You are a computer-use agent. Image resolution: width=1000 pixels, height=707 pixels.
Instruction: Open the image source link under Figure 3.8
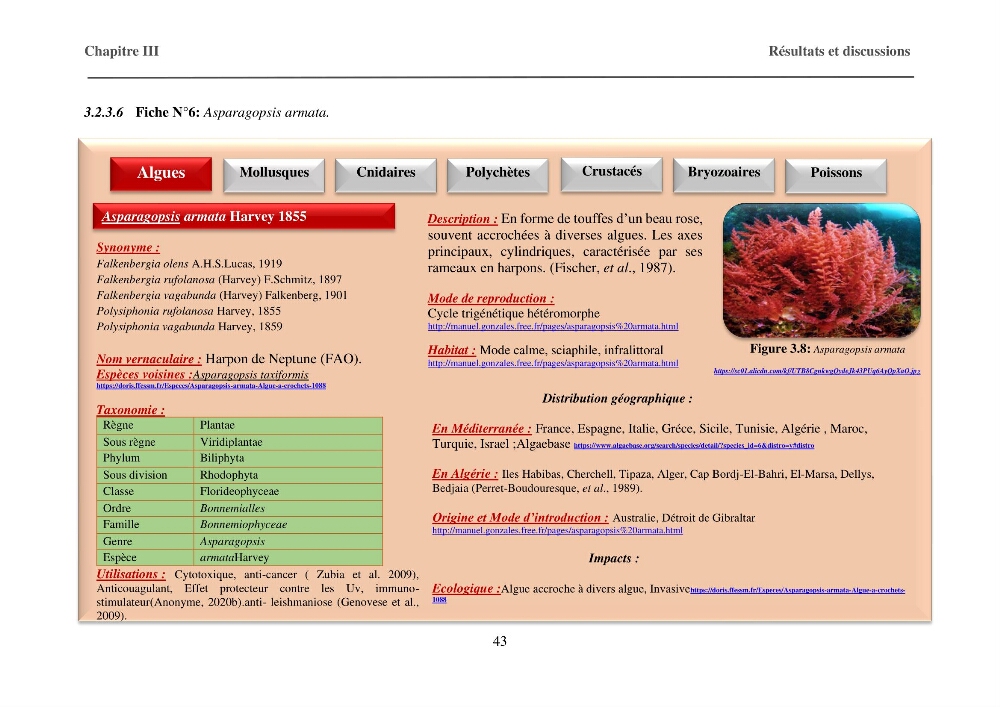tap(817, 371)
